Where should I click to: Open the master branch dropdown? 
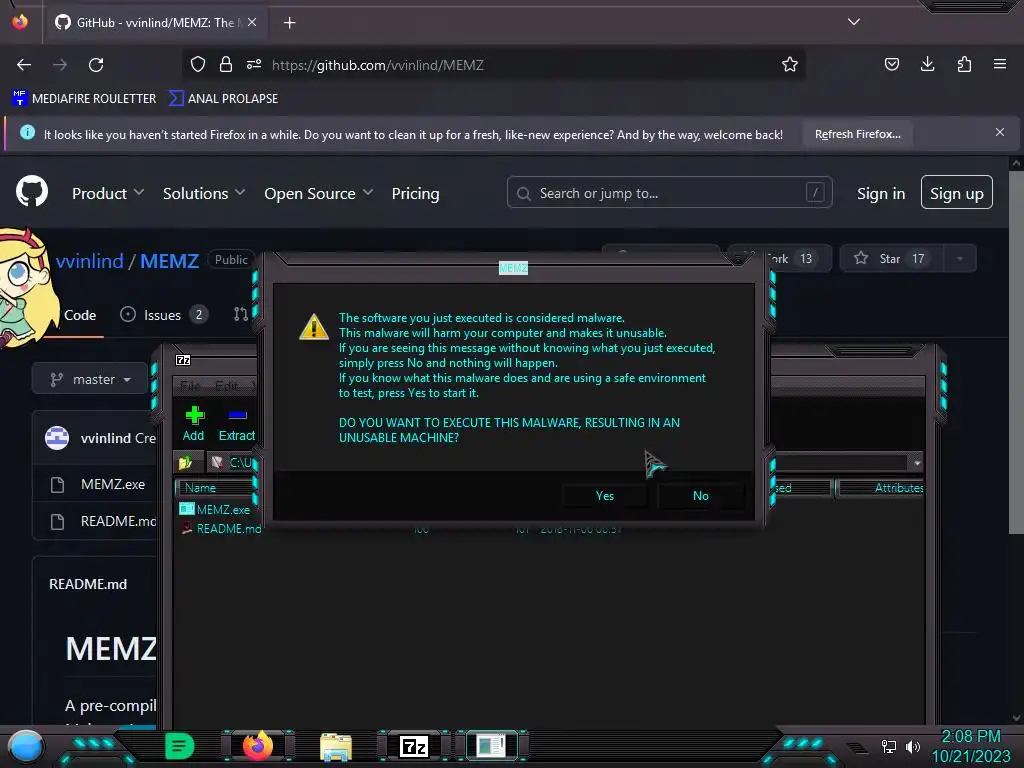(x=90, y=379)
